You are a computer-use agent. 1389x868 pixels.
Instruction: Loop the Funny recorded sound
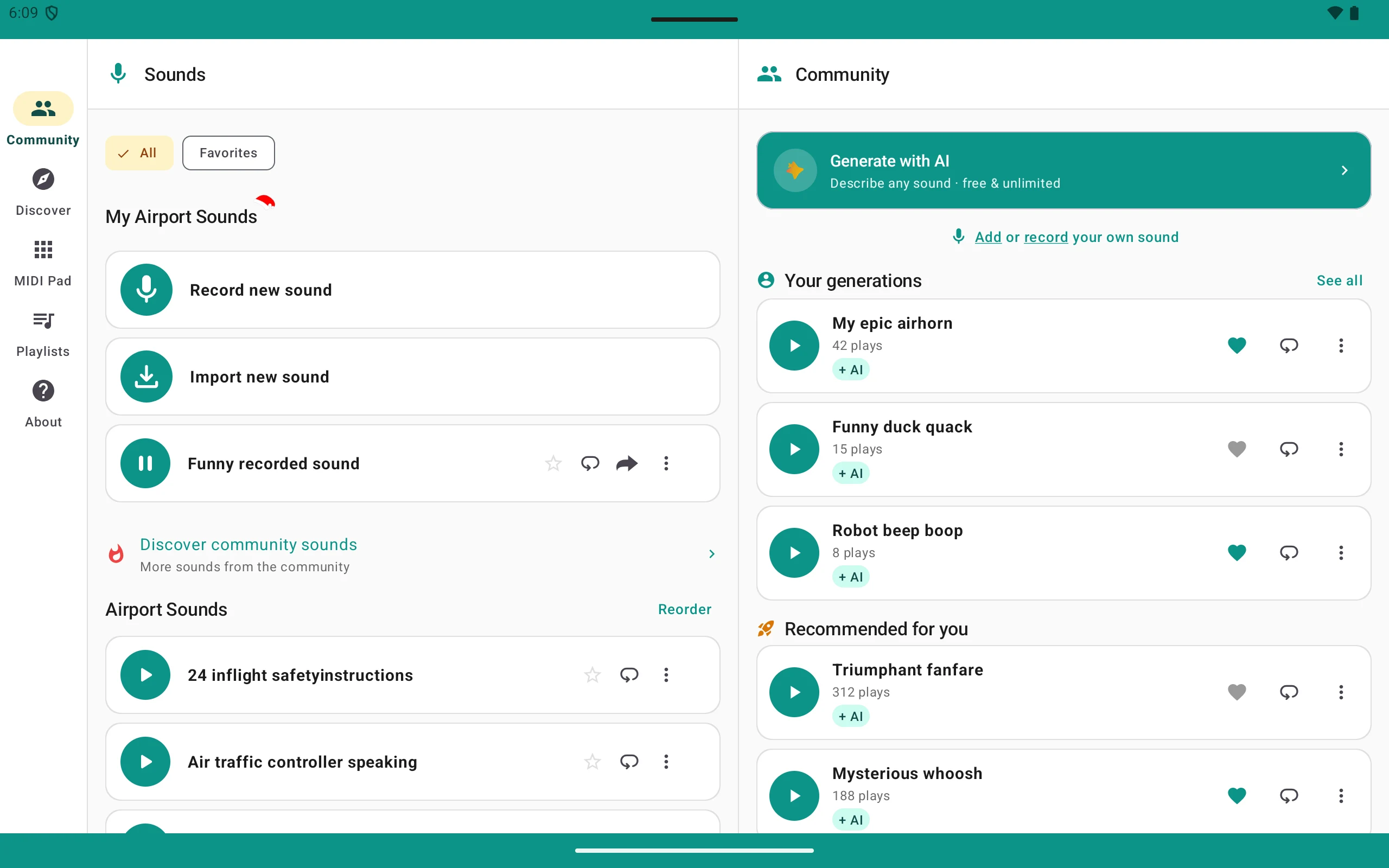tap(590, 463)
